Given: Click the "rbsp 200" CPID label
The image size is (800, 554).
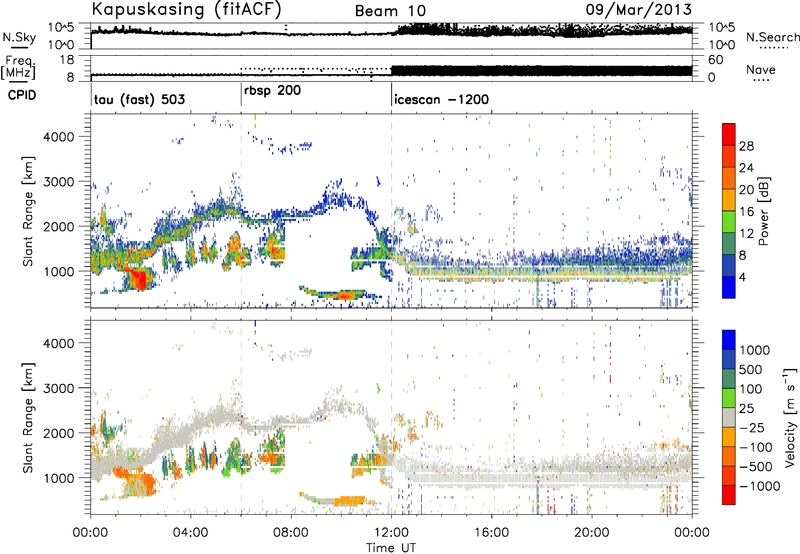Looking at the screenshot, I should click(272, 91).
